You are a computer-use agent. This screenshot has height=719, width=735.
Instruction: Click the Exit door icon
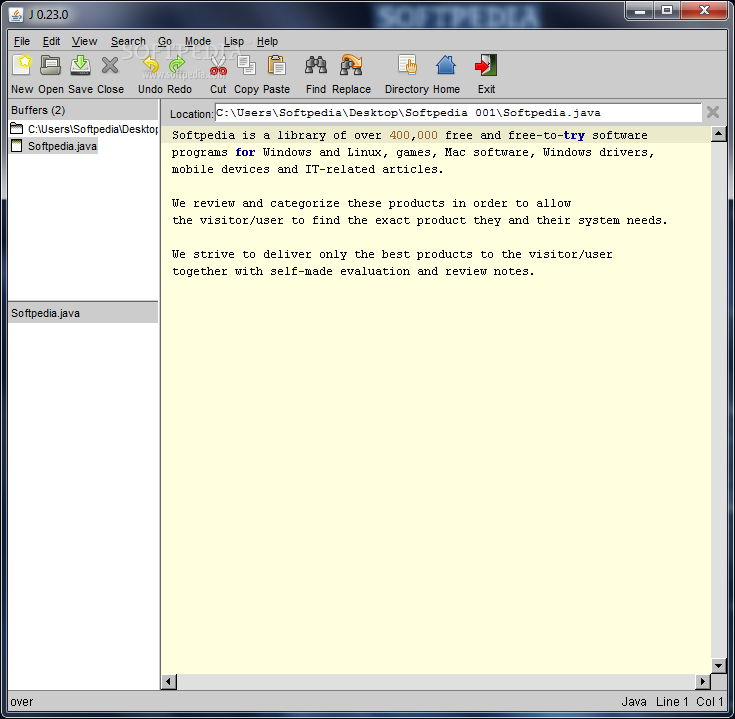pos(486,65)
